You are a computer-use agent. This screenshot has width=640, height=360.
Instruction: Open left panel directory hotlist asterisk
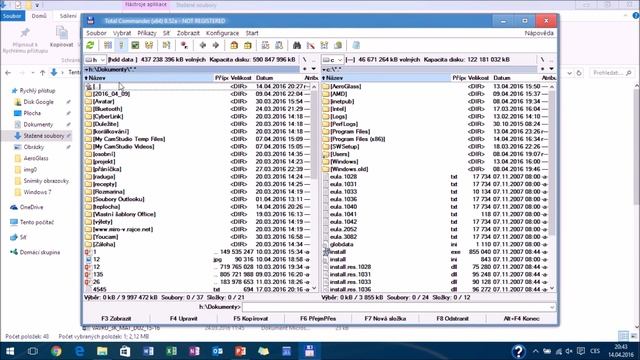coord(305,69)
